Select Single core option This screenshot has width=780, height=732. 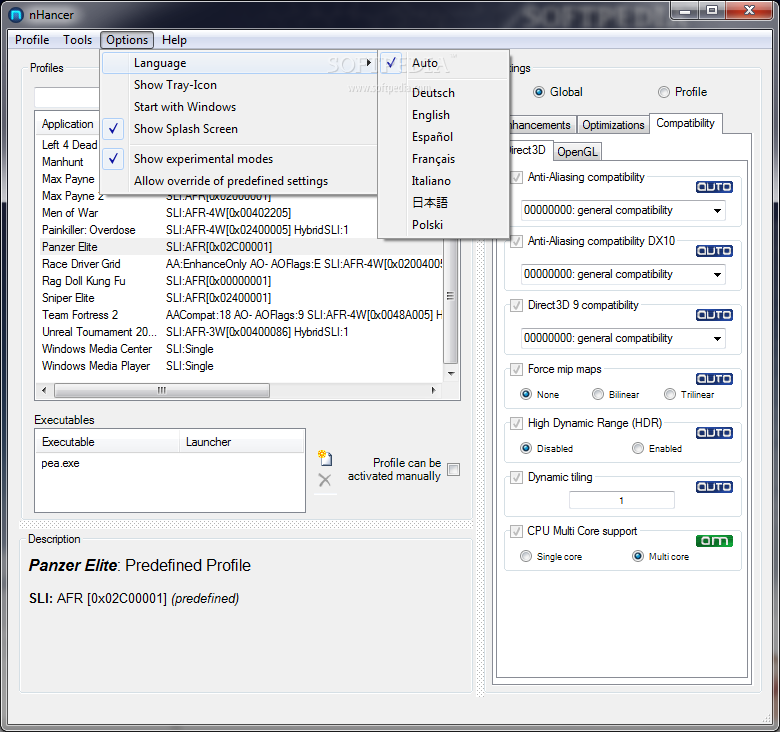click(x=526, y=556)
